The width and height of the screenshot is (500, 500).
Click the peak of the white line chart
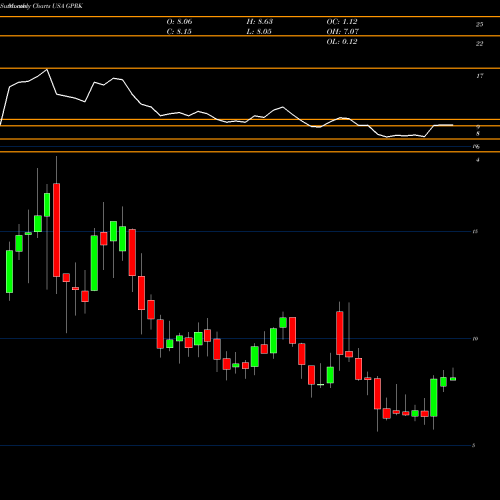click(47, 69)
